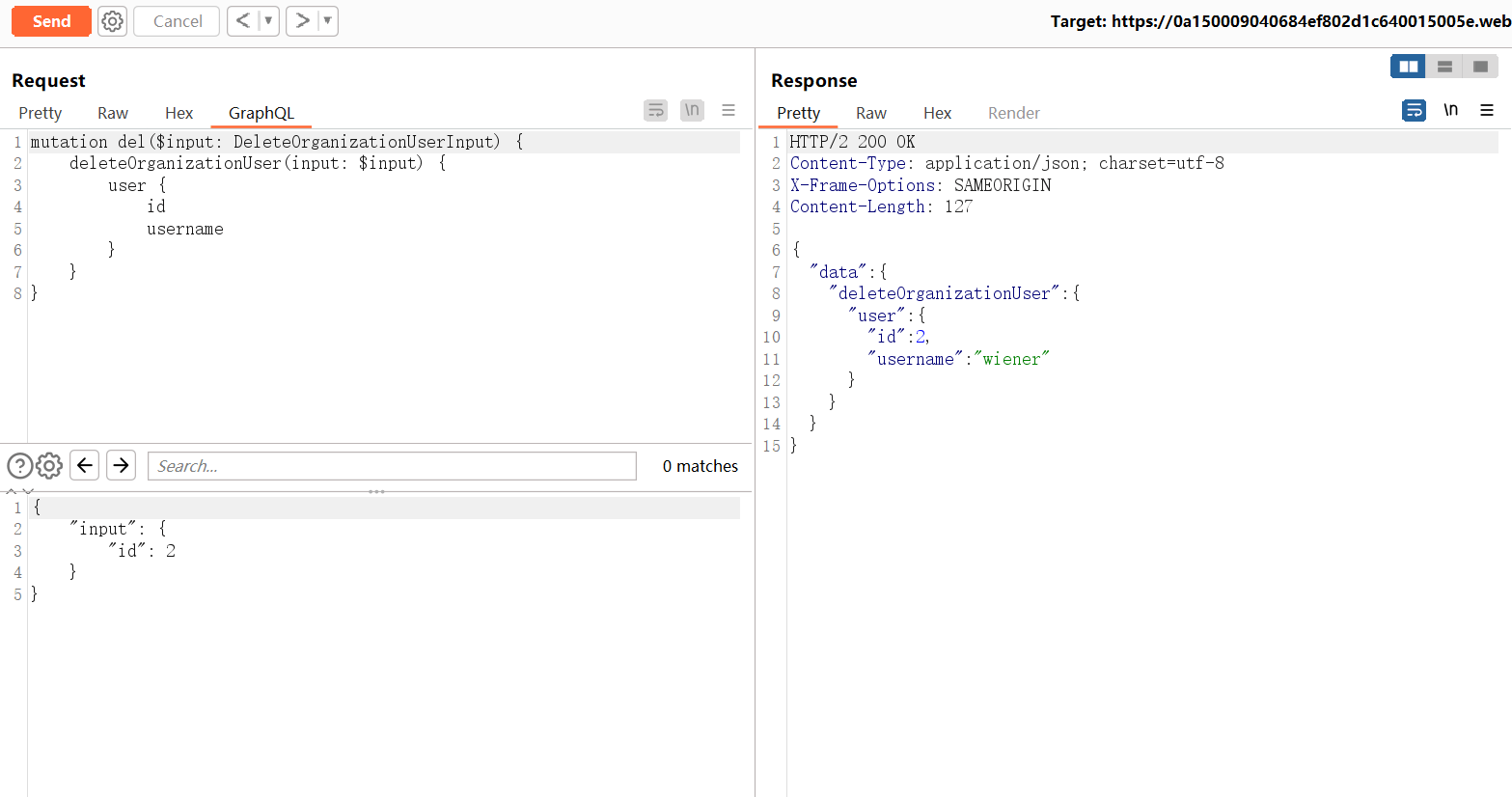Image resolution: width=1512 pixels, height=797 pixels.
Task: Jump to previous search match arrow
Action: (85, 466)
